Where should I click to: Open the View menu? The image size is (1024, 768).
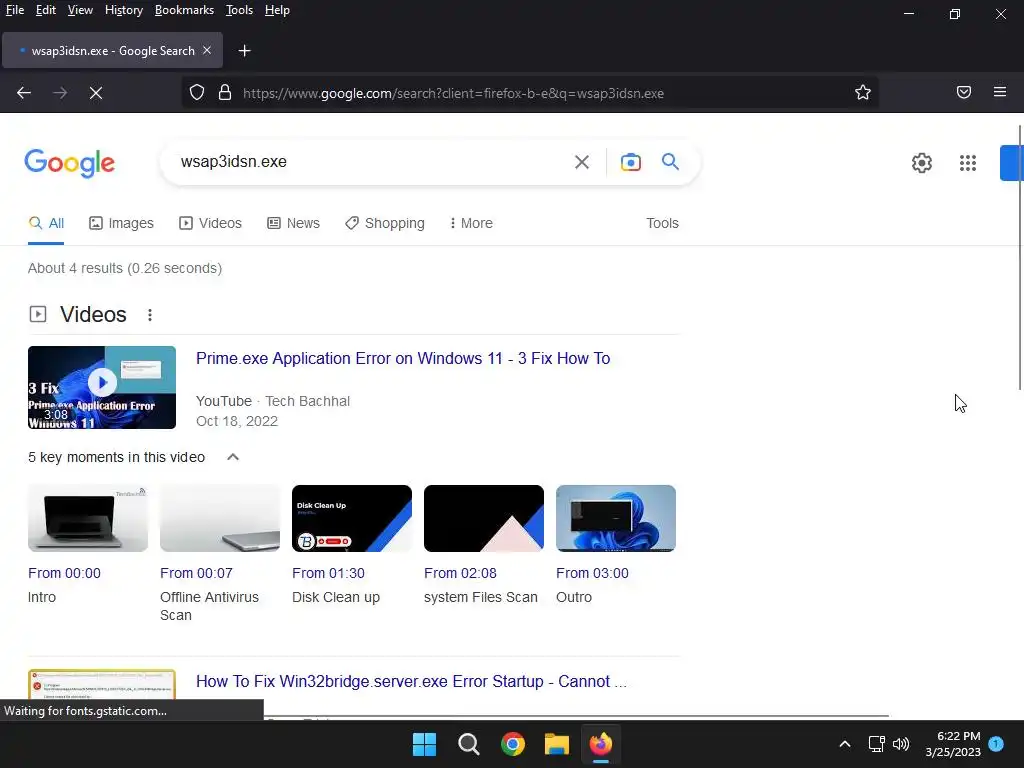(80, 10)
